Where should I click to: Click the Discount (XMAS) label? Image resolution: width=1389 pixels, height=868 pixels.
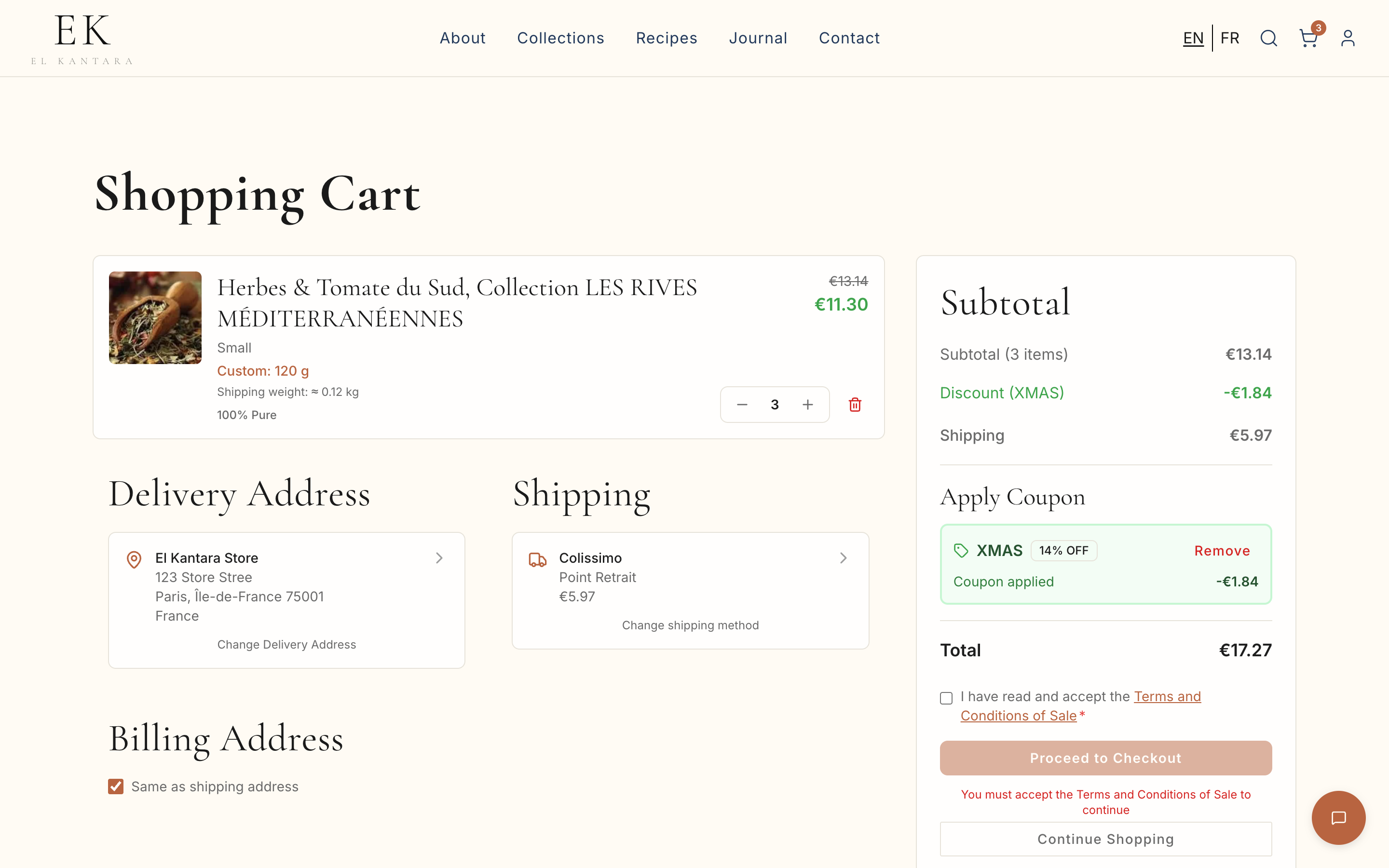[1002, 393]
